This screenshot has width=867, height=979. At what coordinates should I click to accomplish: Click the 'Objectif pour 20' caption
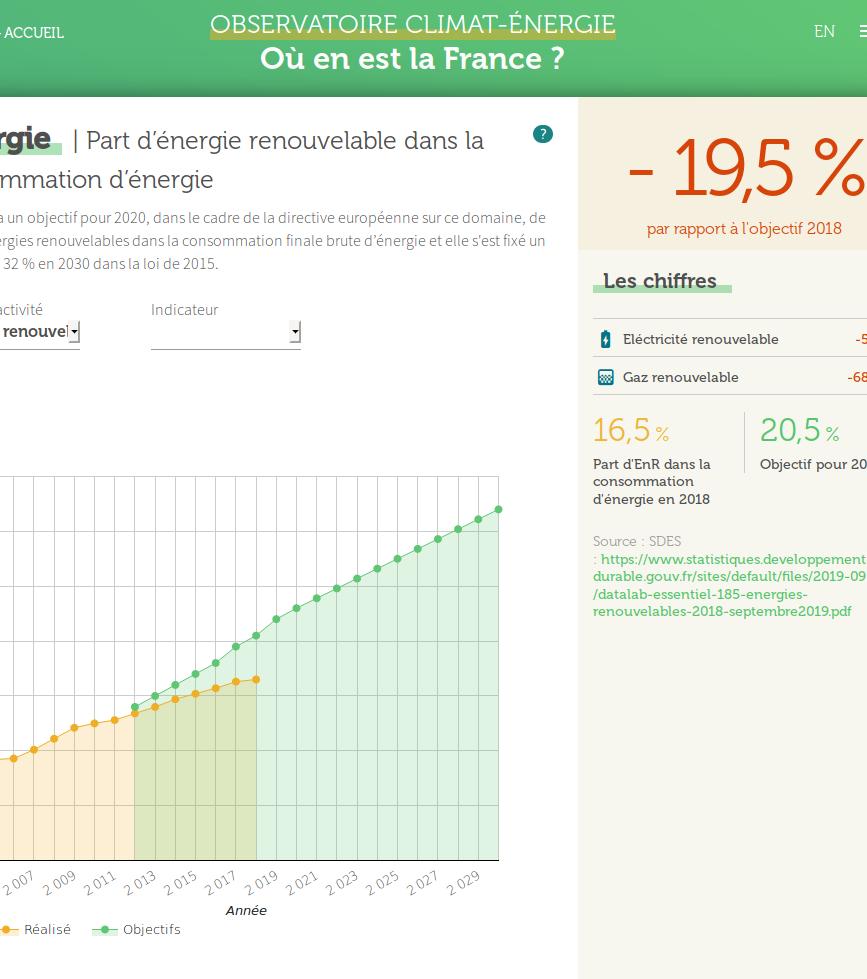(813, 465)
